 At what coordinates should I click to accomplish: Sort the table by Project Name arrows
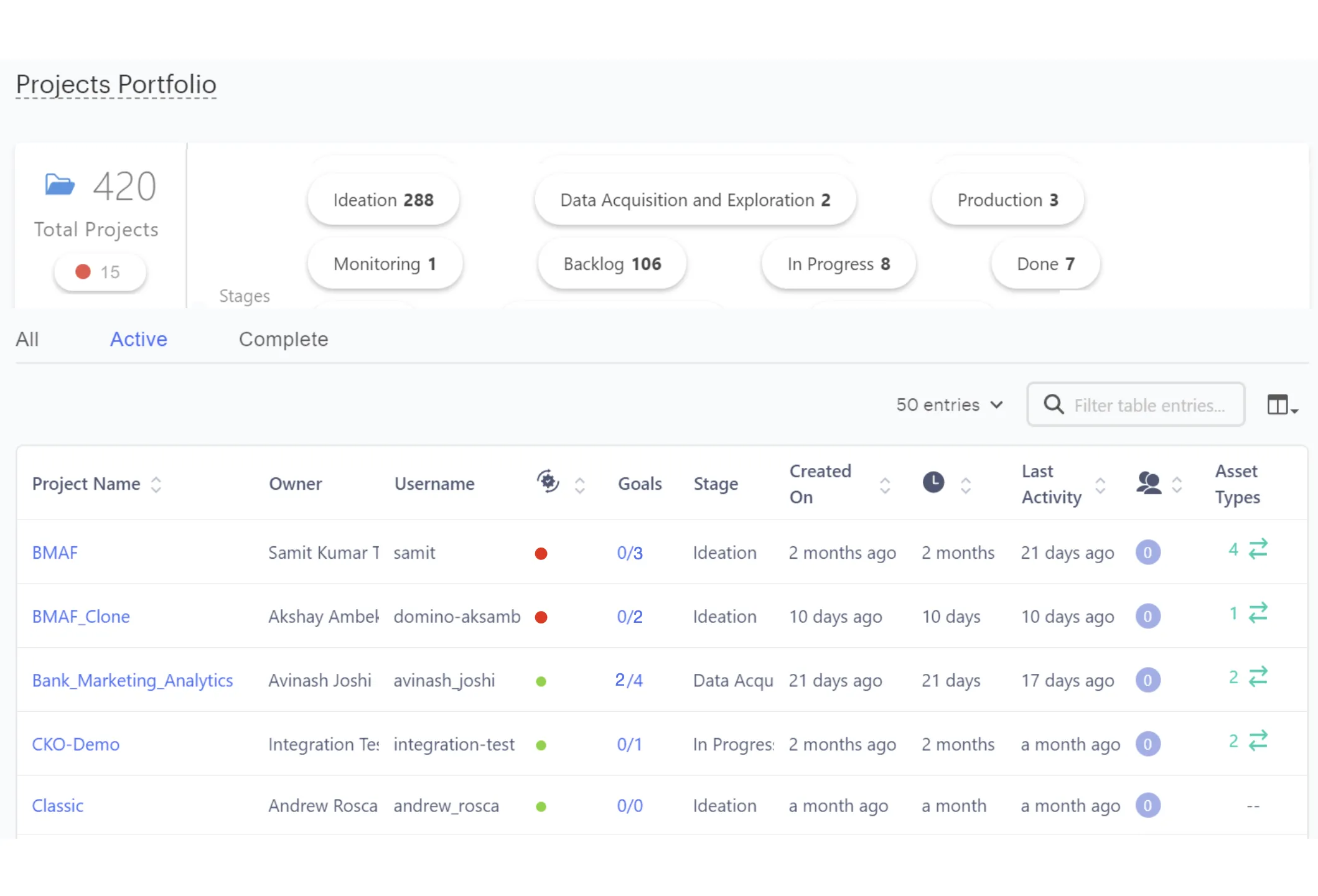tap(156, 484)
